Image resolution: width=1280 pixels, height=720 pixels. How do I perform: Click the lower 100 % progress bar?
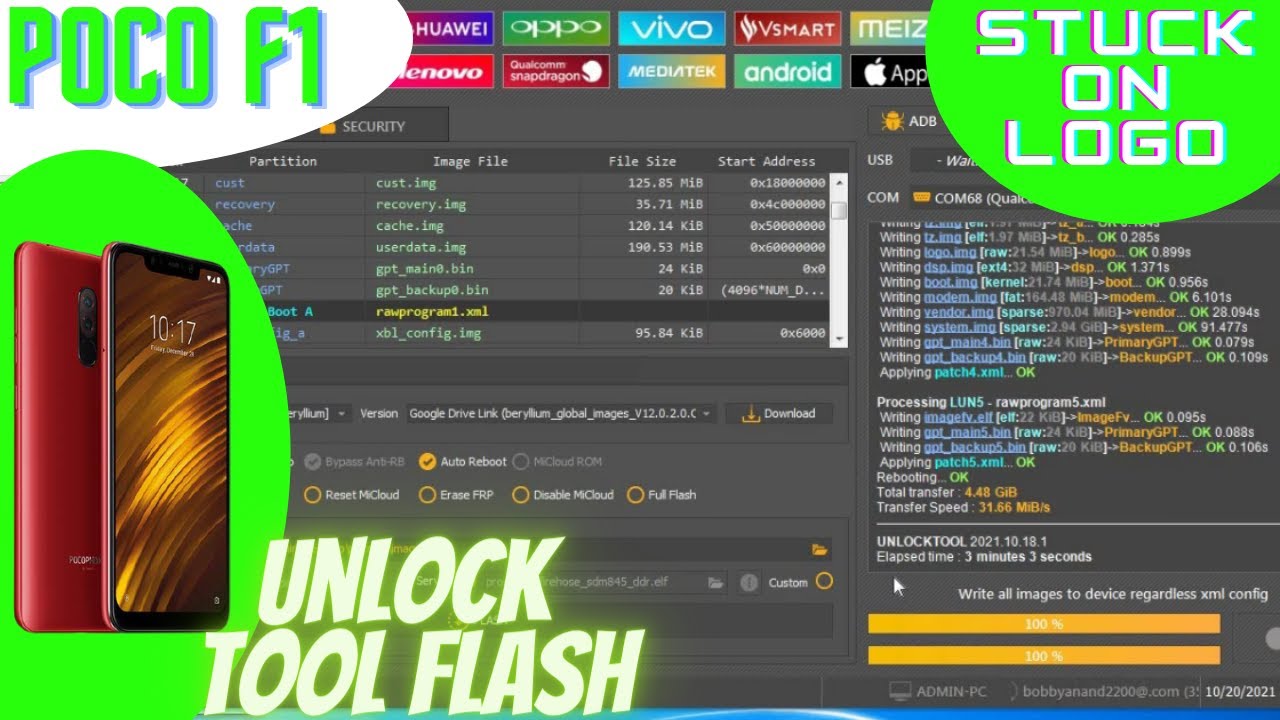pos(1044,656)
